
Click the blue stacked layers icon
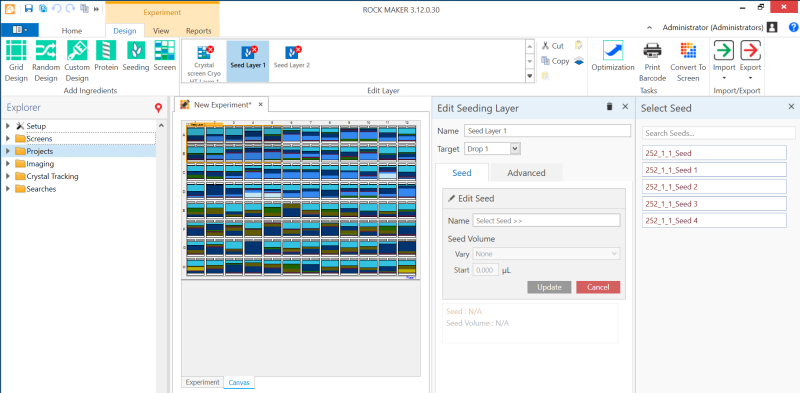579,61
